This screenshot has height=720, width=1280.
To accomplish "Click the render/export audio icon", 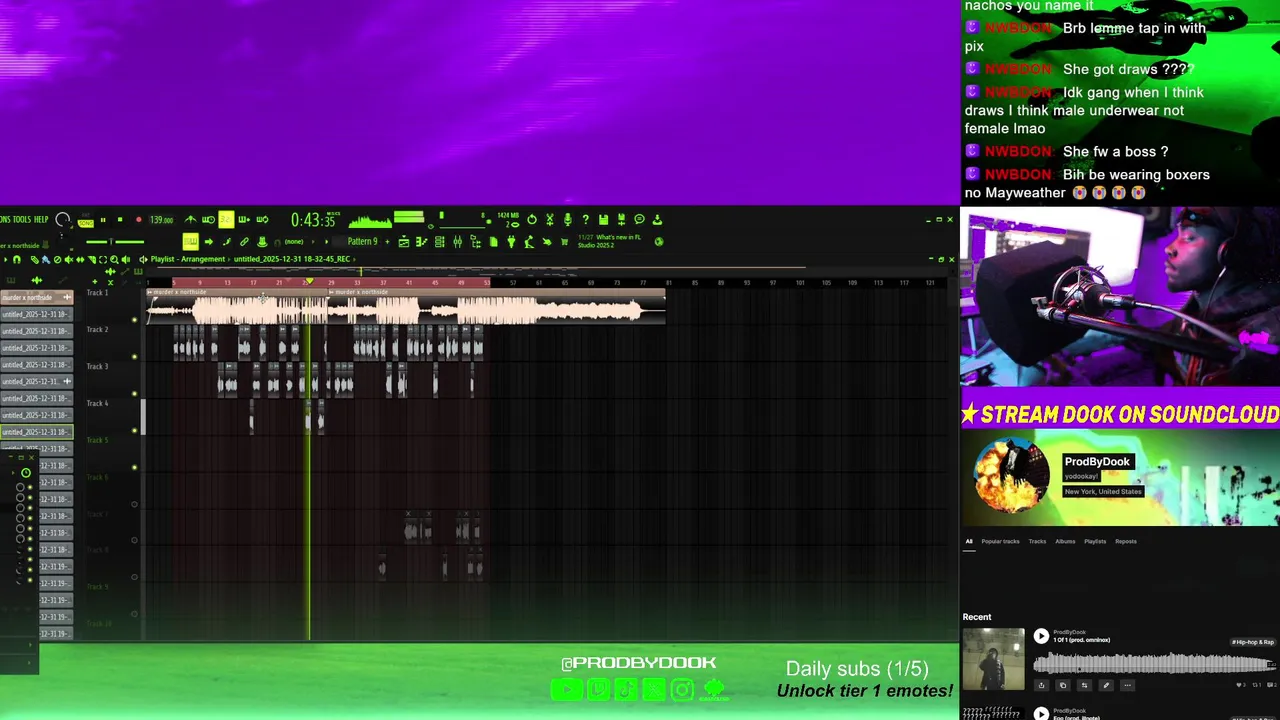I will [x=621, y=220].
